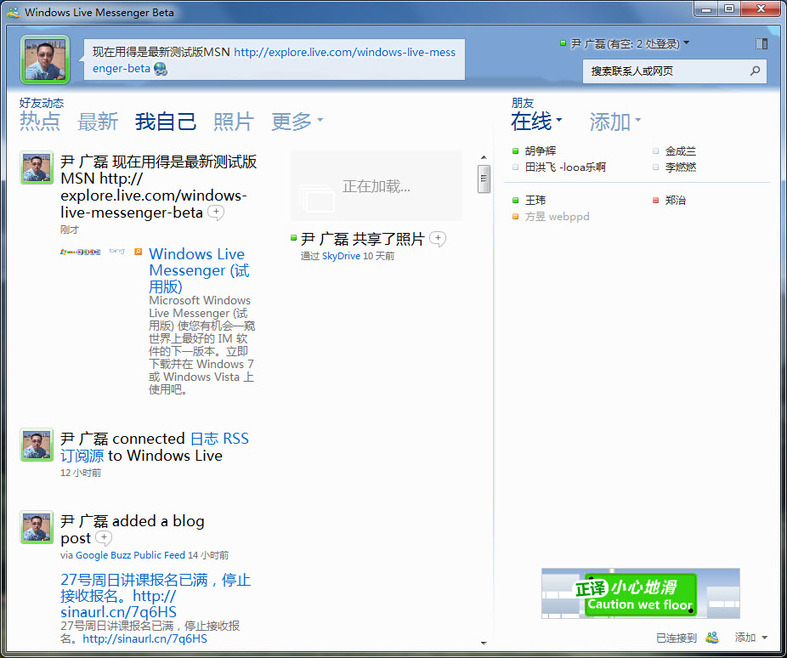
Task: Open the Windows Live Messenger (试用版) link
Action: (x=199, y=270)
